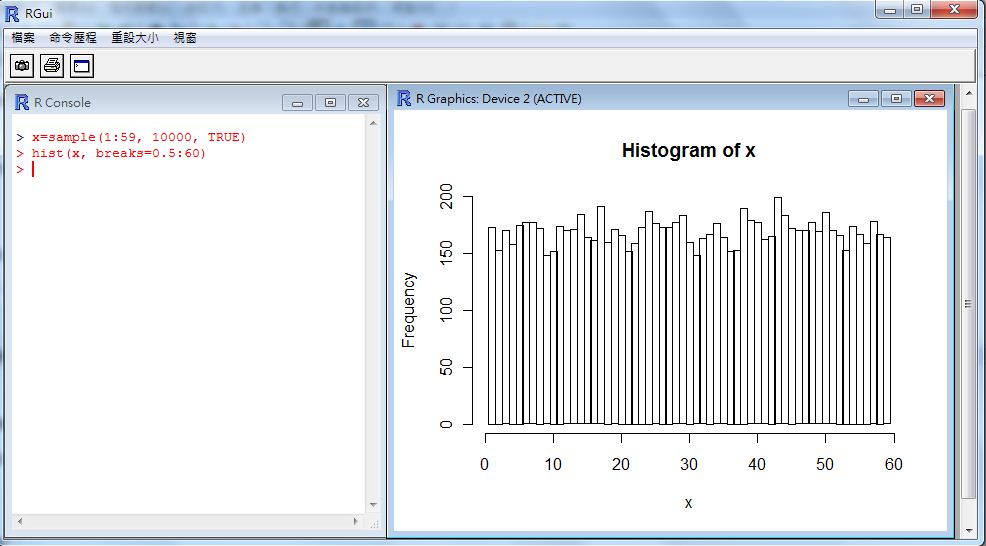Image resolution: width=986 pixels, height=546 pixels.
Task: Minimize the R Console window
Action: click(297, 102)
